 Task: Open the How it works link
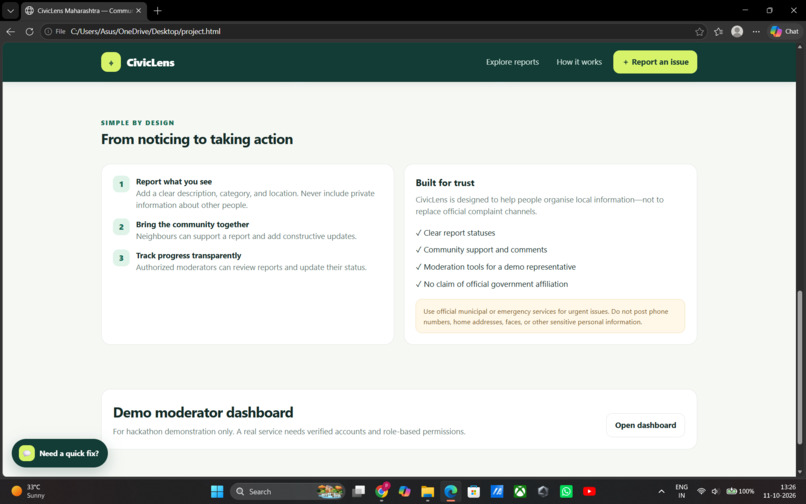pyautogui.click(x=579, y=62)
